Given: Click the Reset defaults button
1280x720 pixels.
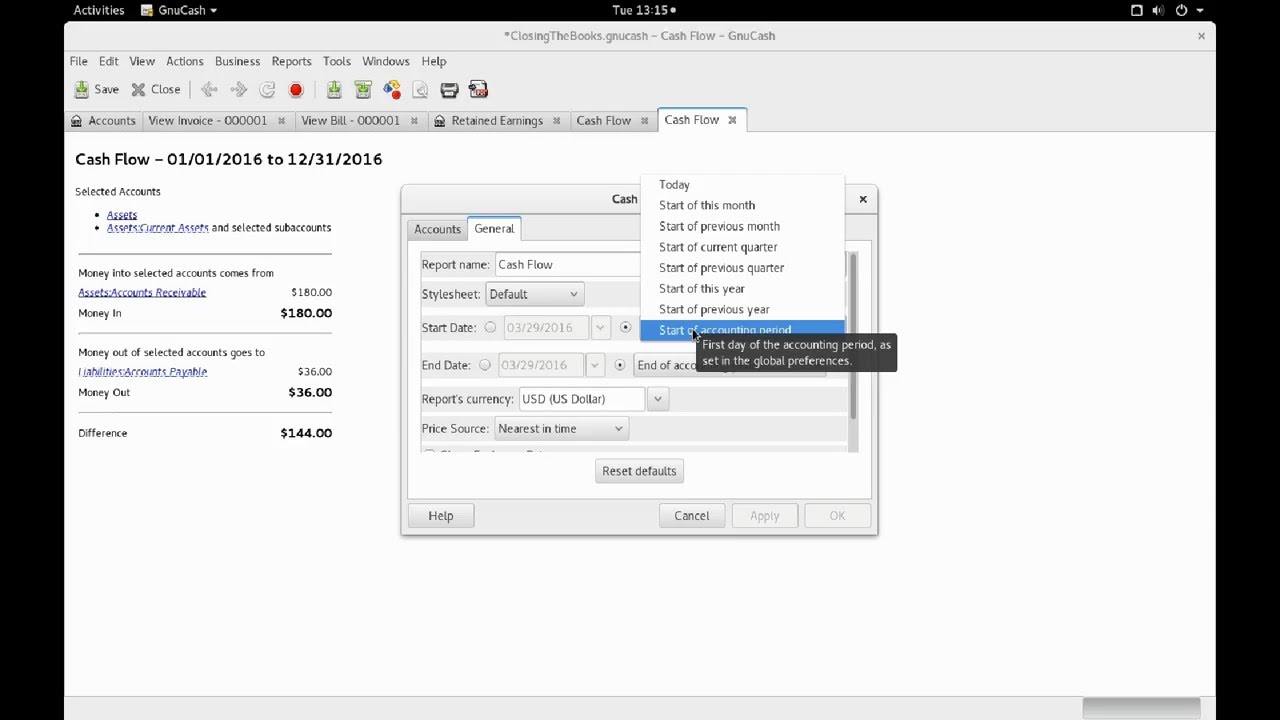Looking at the screenshot, I should coord(639,471).
